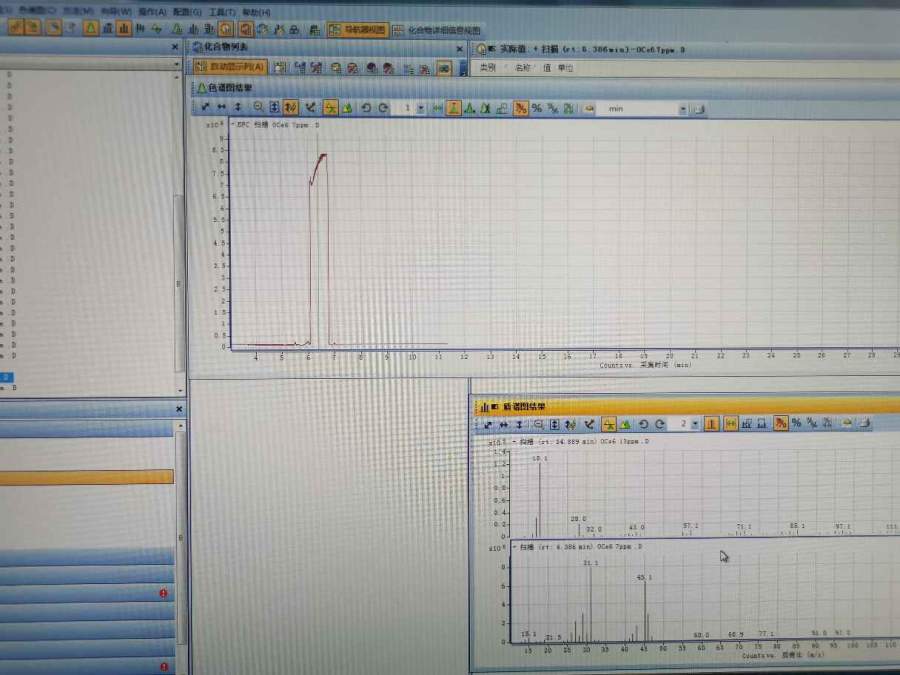The image size is (900, 675).
Task: Close the 化合物列表 panel
Action: 460,47
